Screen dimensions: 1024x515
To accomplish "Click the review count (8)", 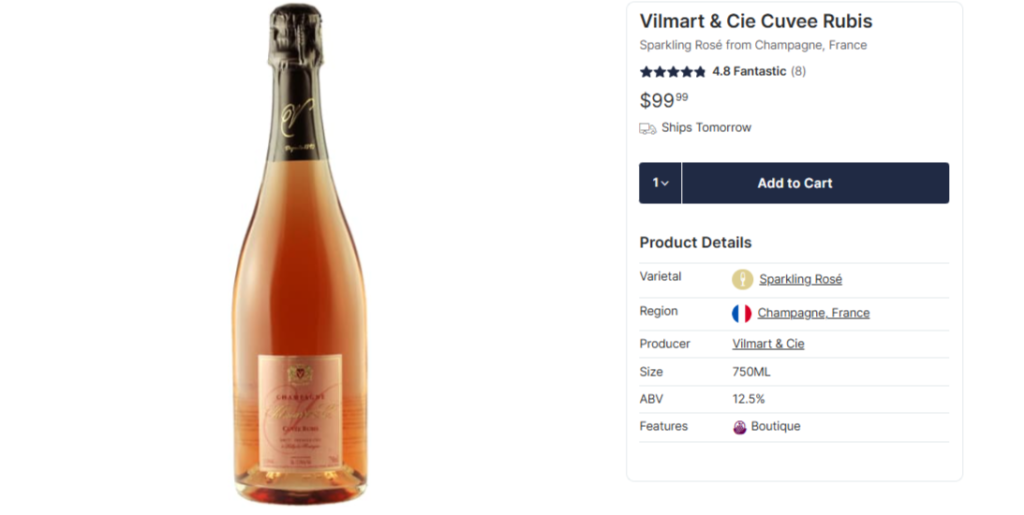I will click(x=798, y=72).
